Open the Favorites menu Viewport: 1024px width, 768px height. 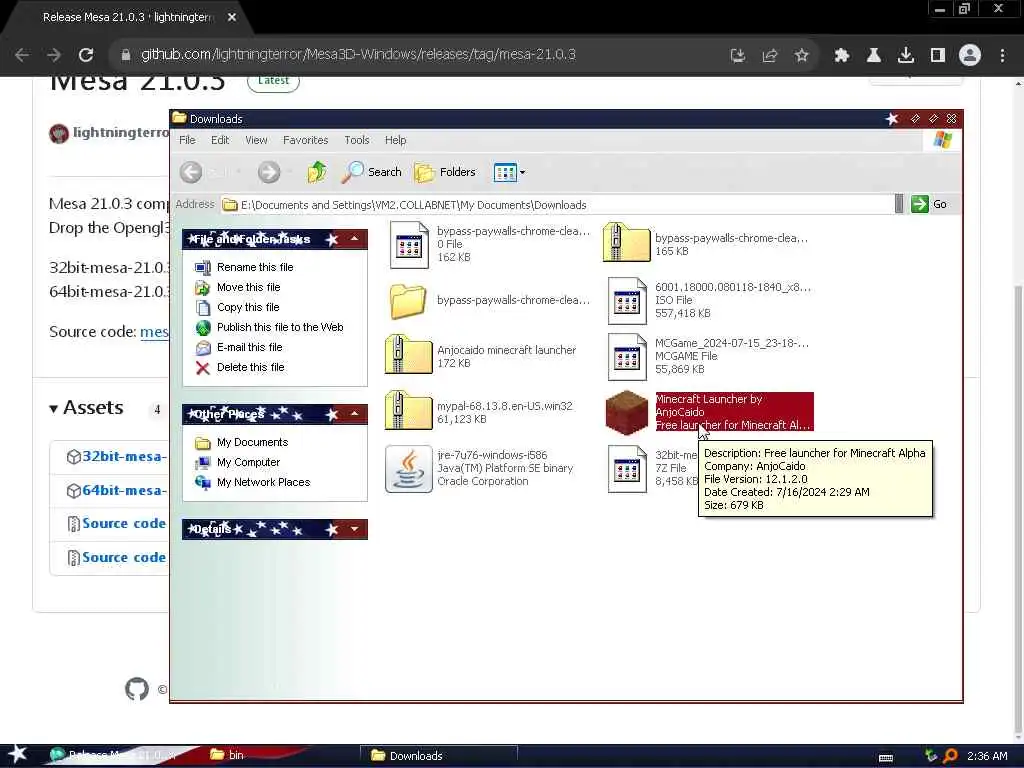pyautogui.click(x=306, y=140)
